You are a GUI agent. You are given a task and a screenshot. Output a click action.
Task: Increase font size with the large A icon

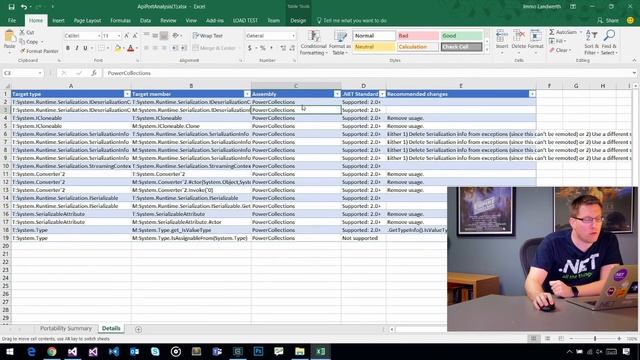click(x=126, y=36)
